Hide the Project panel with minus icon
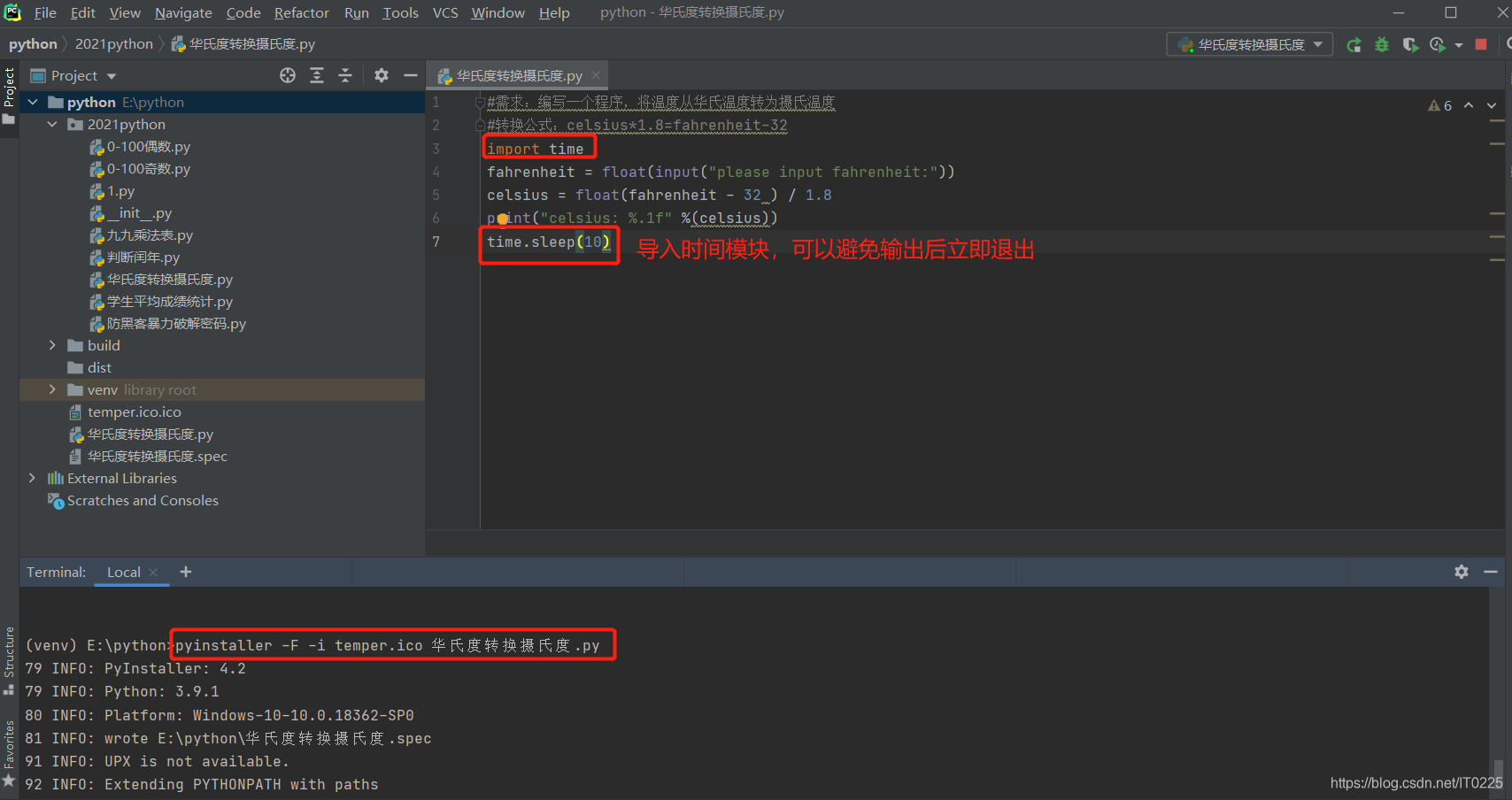Viewport: 1512px width, 800px height. [x=411, y=75]
